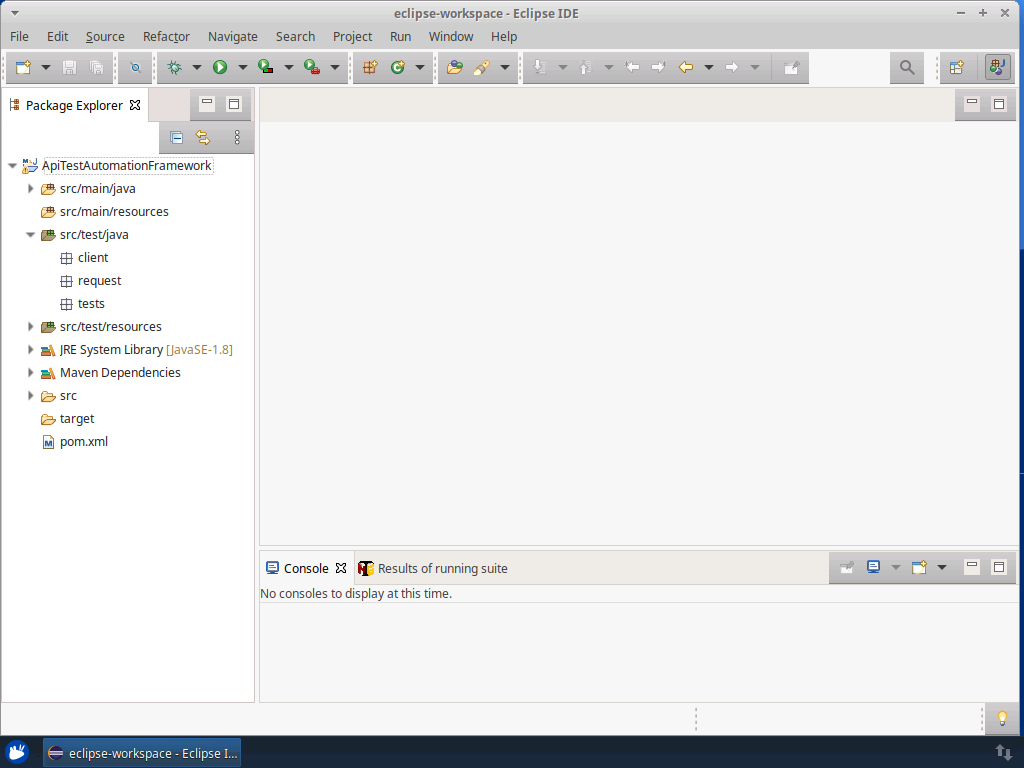Select the tests package
Screen dimensions: 1024x768
click(x=91, y=304)
